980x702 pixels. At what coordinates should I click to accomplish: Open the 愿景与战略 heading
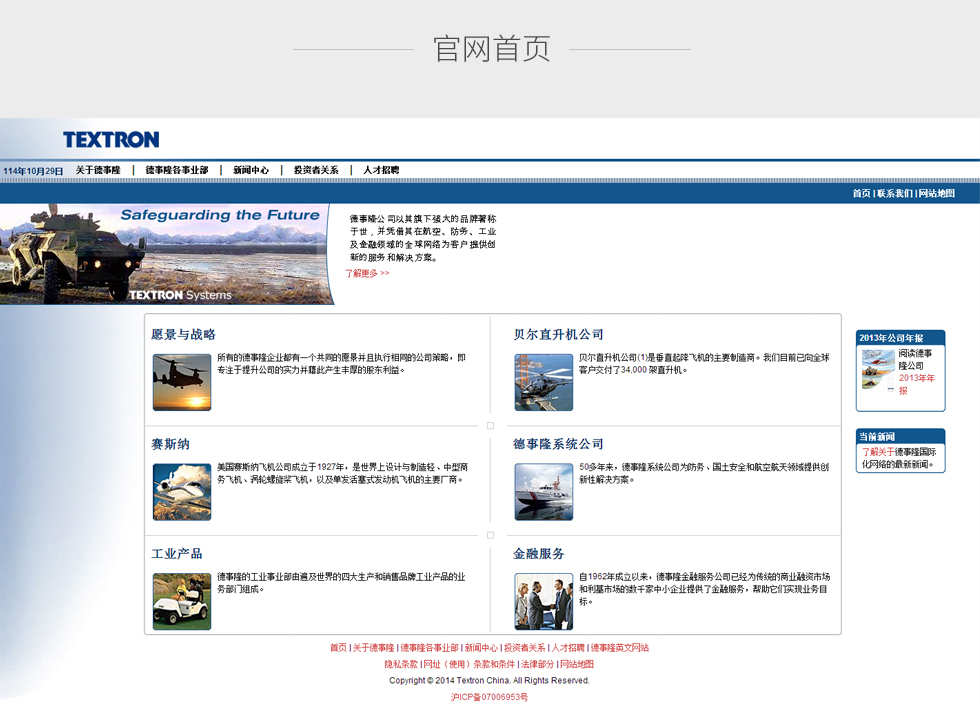[x=183, y=334]
